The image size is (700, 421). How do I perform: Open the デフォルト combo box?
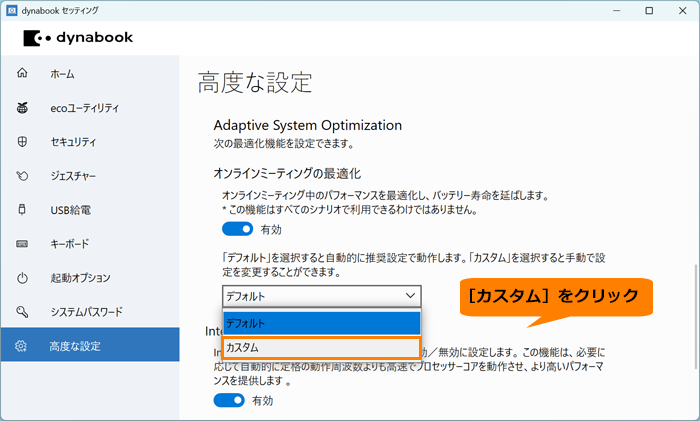[321, 296]
